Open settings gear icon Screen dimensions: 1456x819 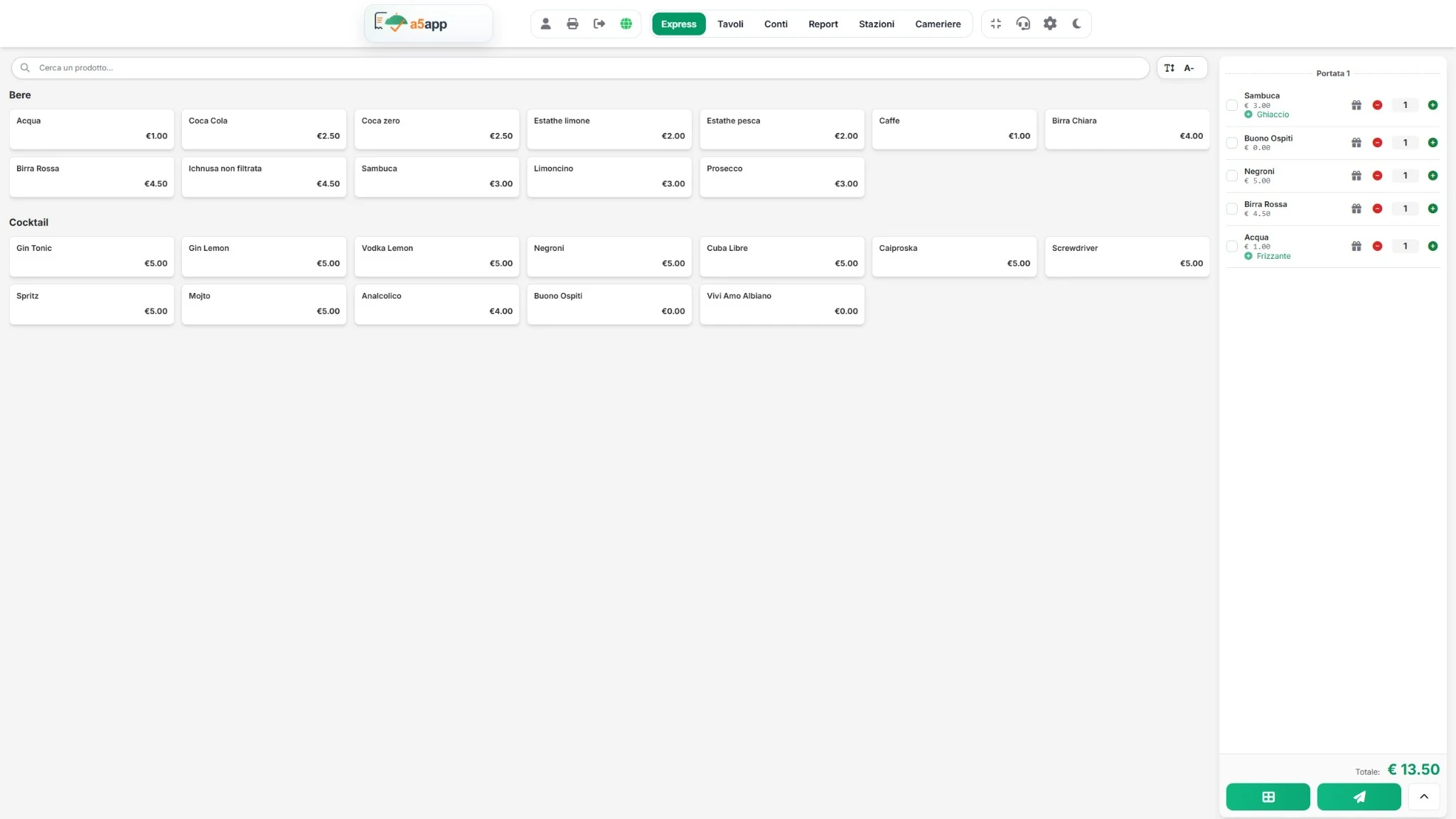(1050, 23)
